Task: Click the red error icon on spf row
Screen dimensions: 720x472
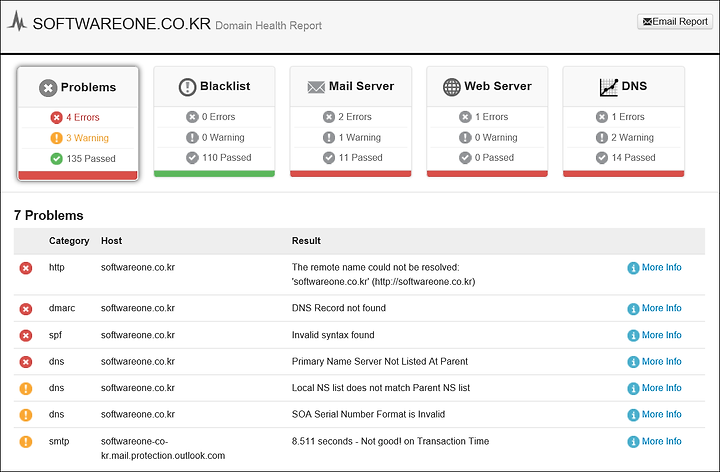Action: (26, 336)
